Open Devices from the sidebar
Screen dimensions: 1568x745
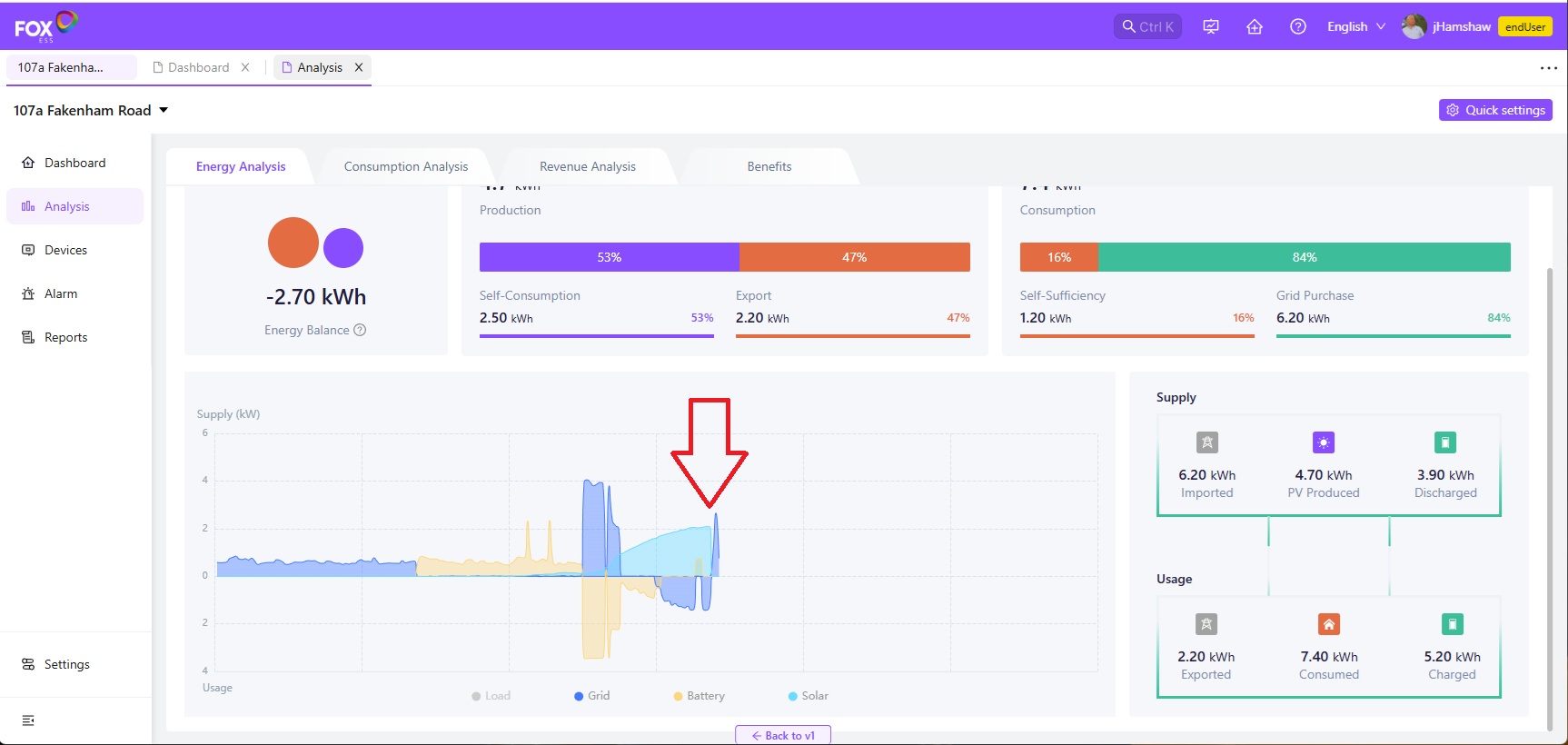coord(65,250)
